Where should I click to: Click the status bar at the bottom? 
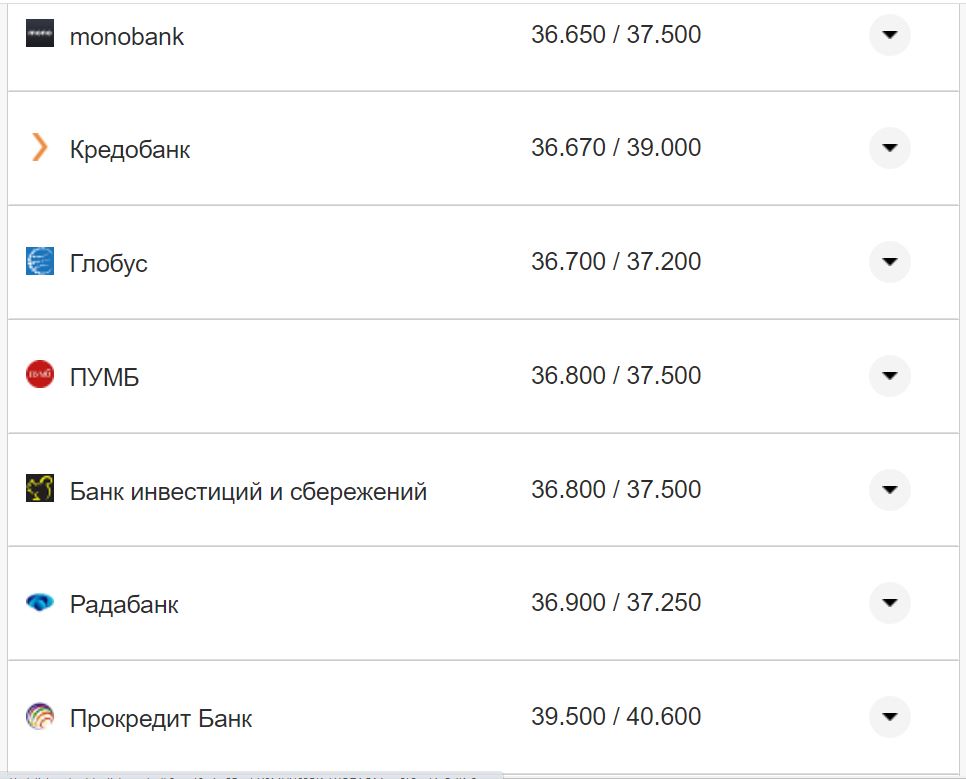[x=250, y=773]
